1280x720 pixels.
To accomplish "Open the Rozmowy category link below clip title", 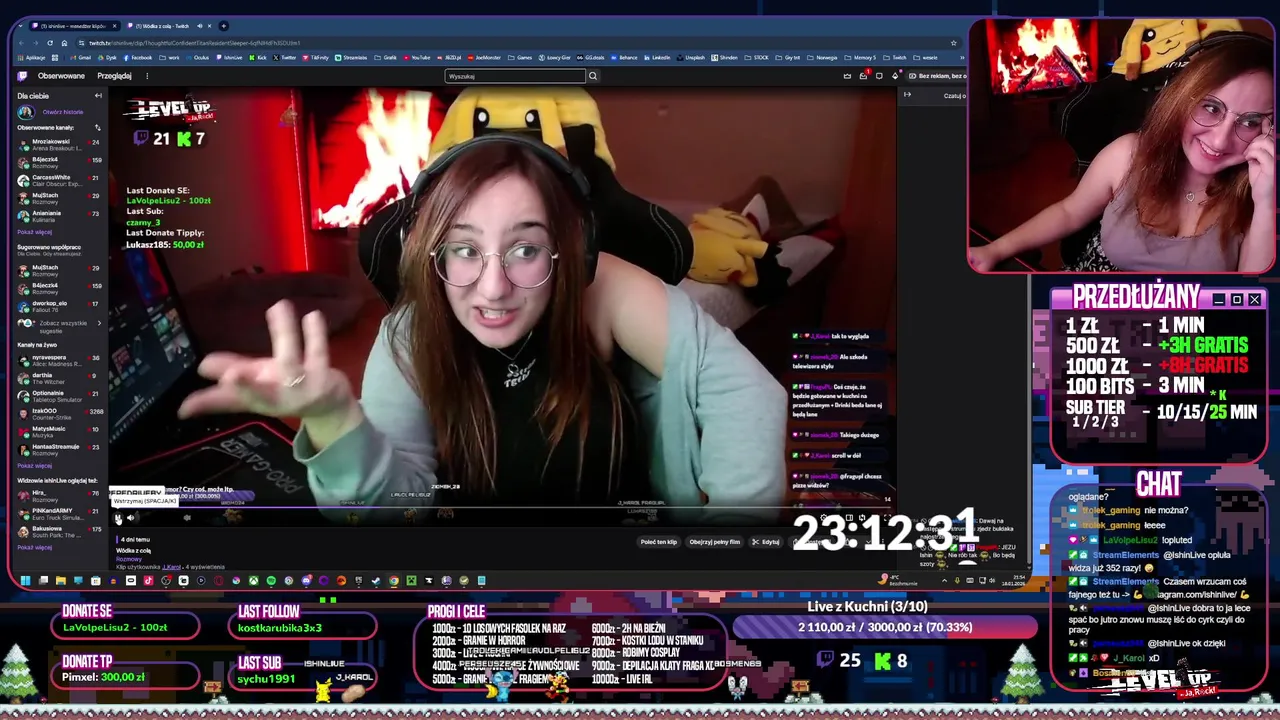I will click(129, 559).
